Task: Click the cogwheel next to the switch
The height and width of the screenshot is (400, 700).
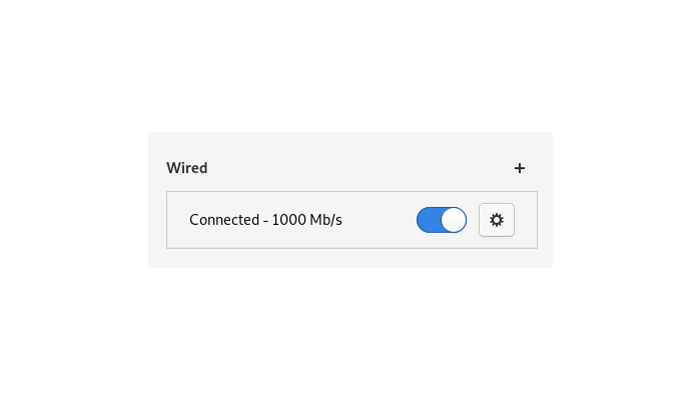Action: point(496,220)
